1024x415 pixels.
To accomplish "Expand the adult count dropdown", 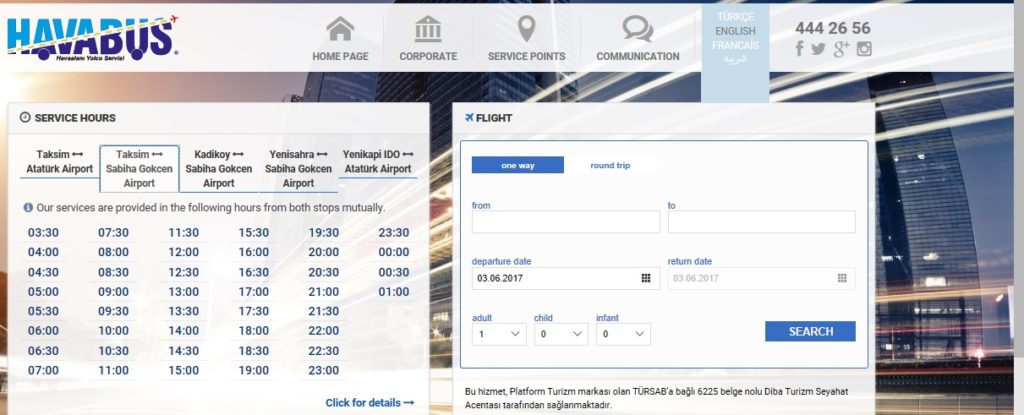I will coord(499,334).
